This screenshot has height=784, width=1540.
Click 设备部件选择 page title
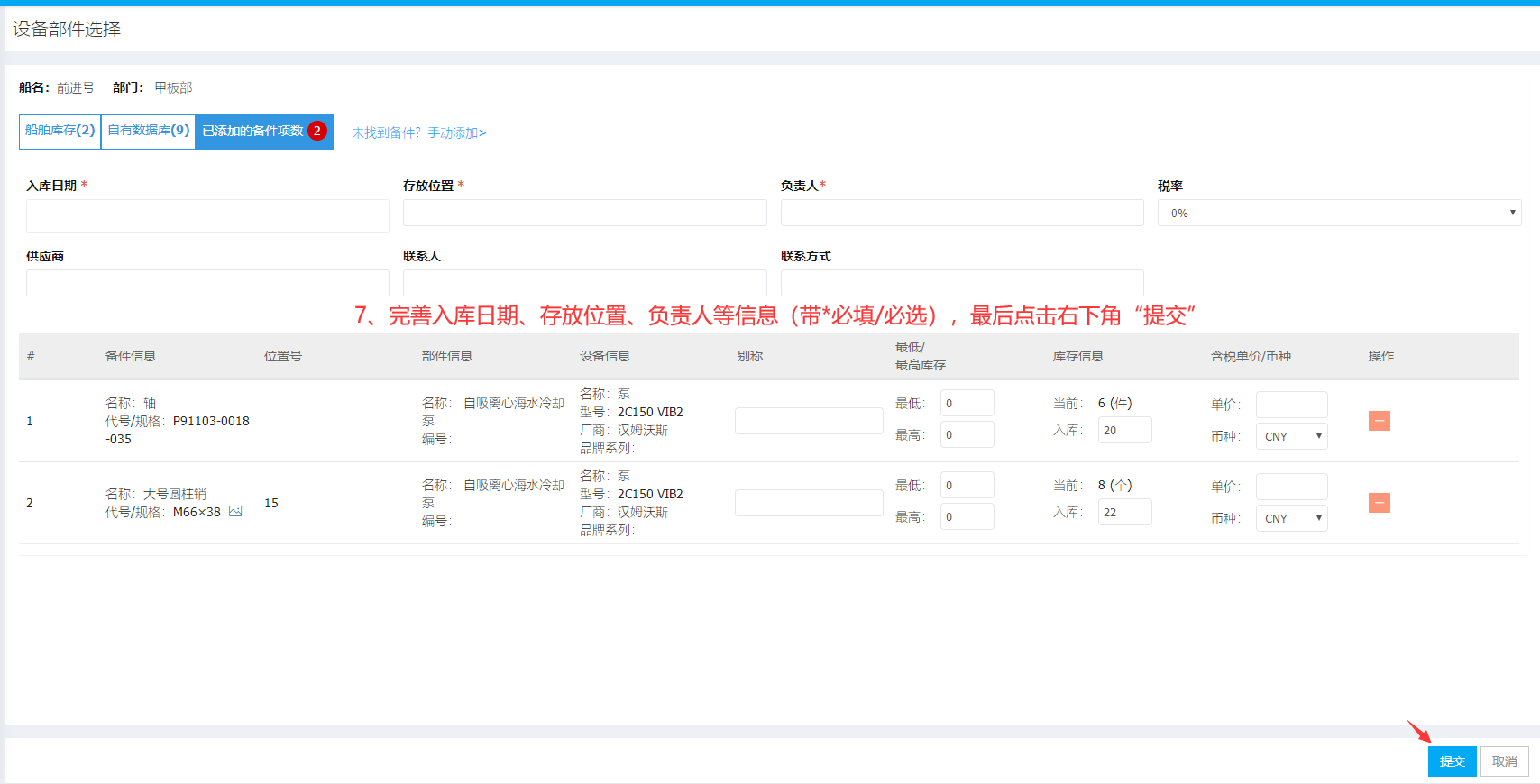tap(67, 29)
